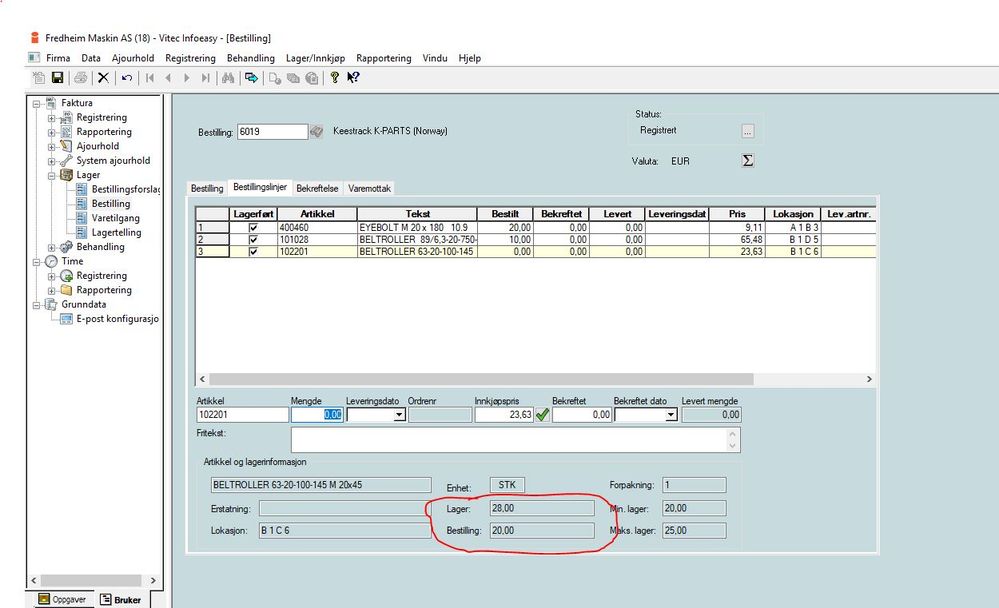Click the ellipsis button next to Status
The width and height of the screenshot is (999, 608).
pyautogui.click(x=748, y=131)
